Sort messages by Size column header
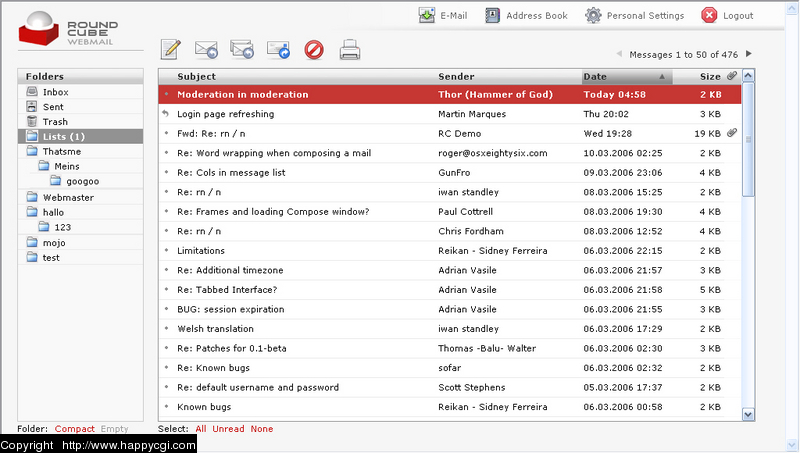This screenshot has width=800, height=453. [x=710, y=77]
